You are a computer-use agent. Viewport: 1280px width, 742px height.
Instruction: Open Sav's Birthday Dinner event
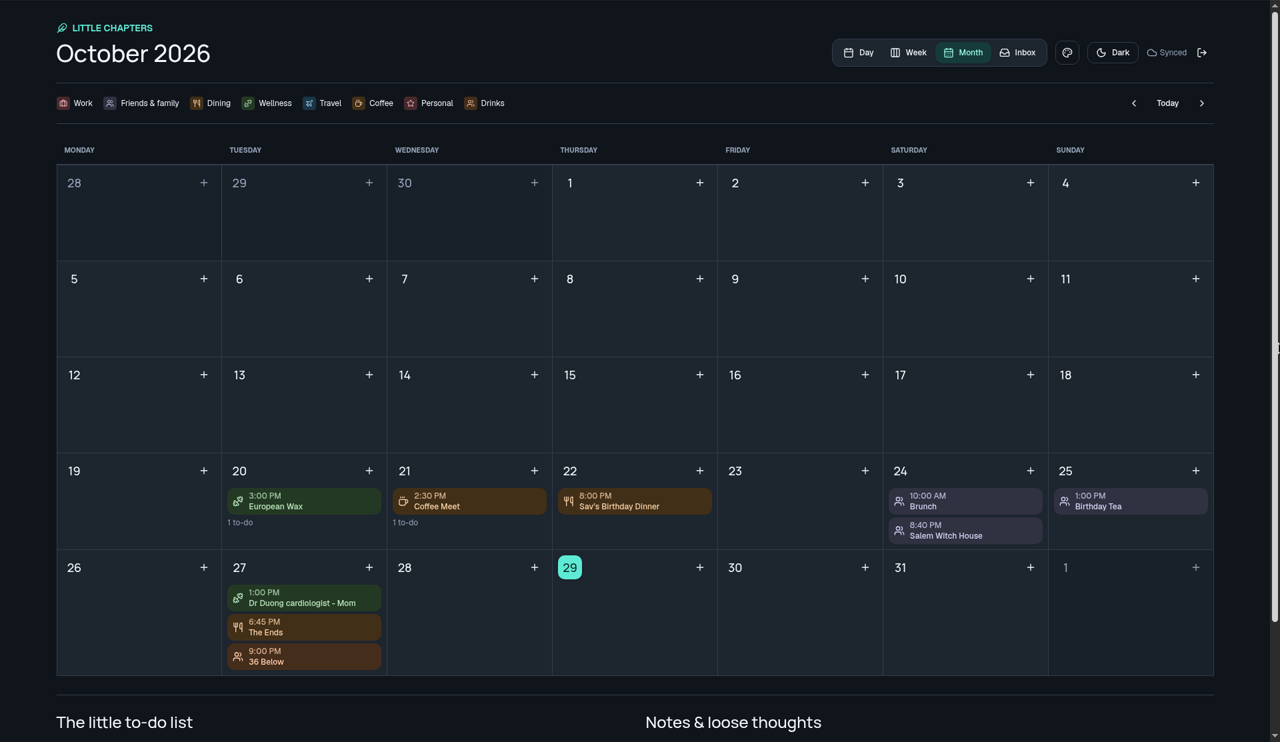pos(635,501)
